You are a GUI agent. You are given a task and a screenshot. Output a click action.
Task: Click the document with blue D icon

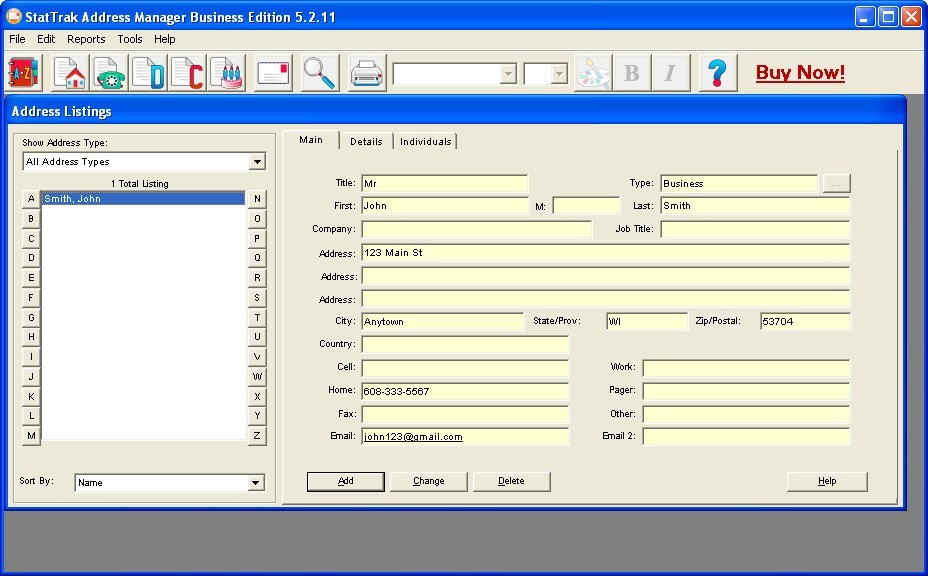coord(148,73)
